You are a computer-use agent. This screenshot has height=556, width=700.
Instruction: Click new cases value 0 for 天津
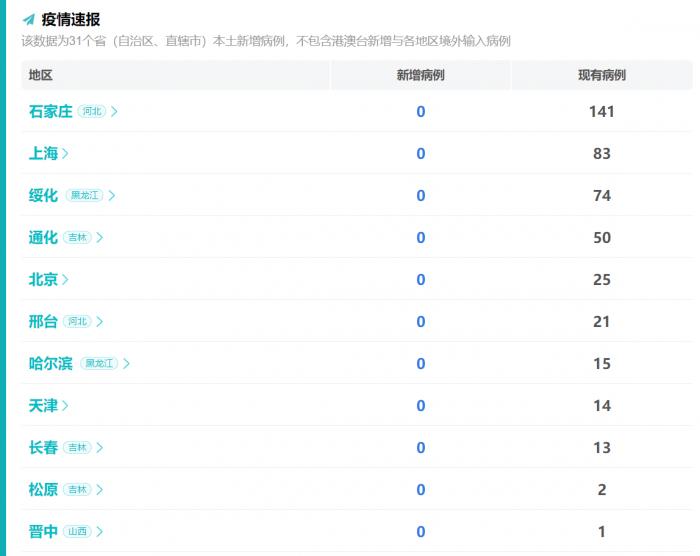421,405
